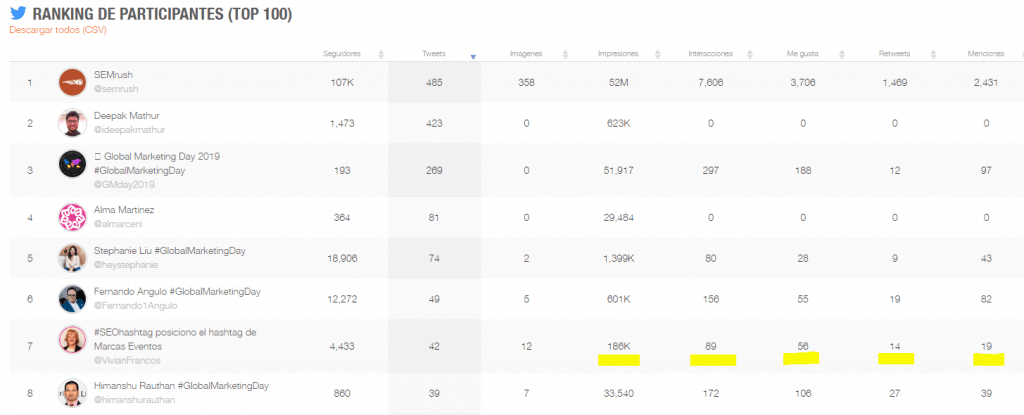Select GMday2019 interactions value 297
This screenshot has width=1024, height=415.
(711, 171)
